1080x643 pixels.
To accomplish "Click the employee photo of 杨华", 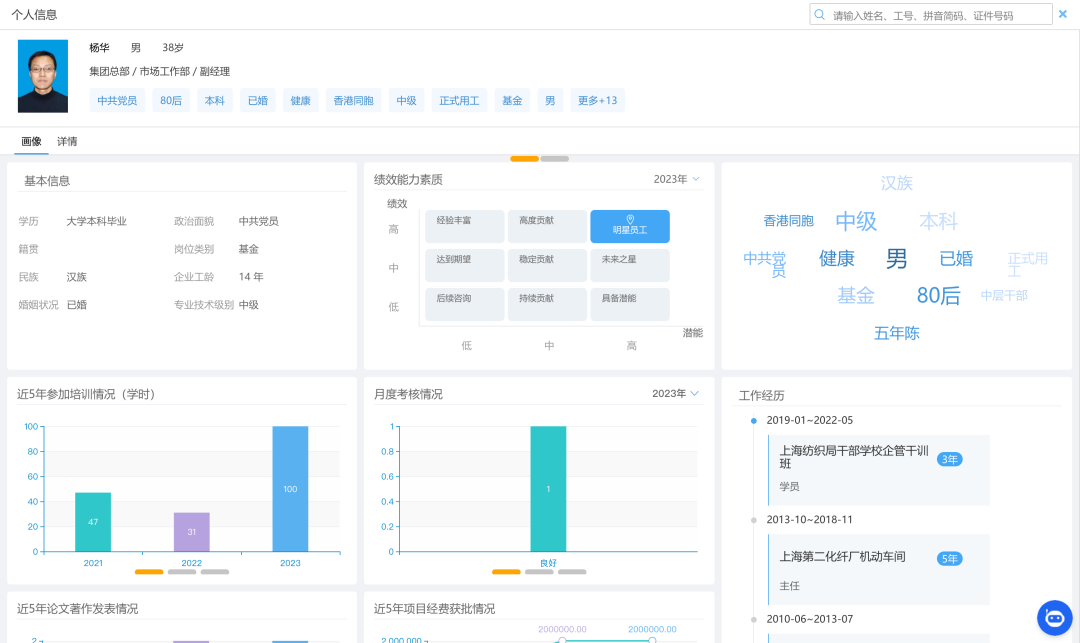I will pos(43,76).
